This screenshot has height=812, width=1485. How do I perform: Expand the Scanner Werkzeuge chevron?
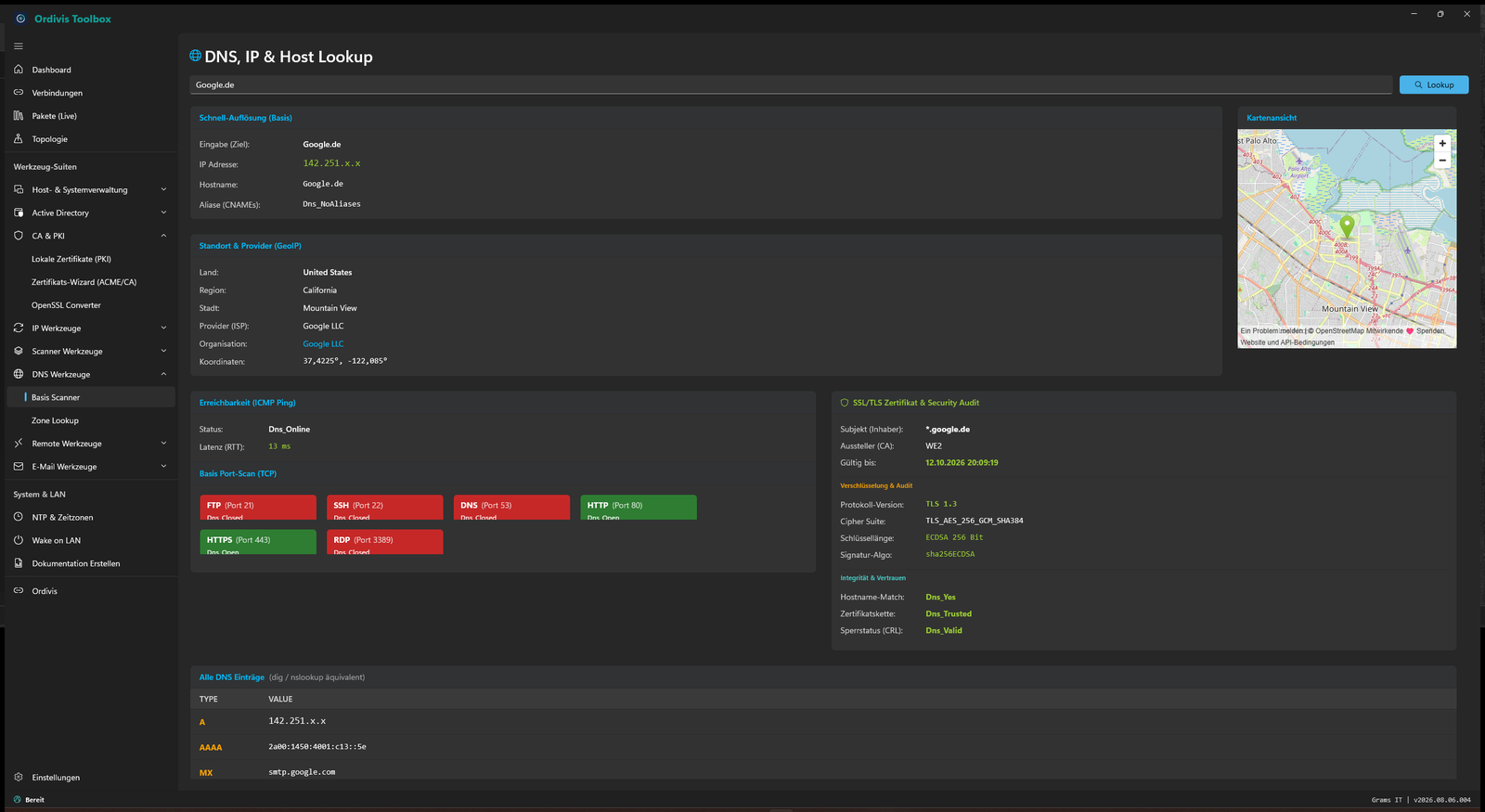(163, 351)
